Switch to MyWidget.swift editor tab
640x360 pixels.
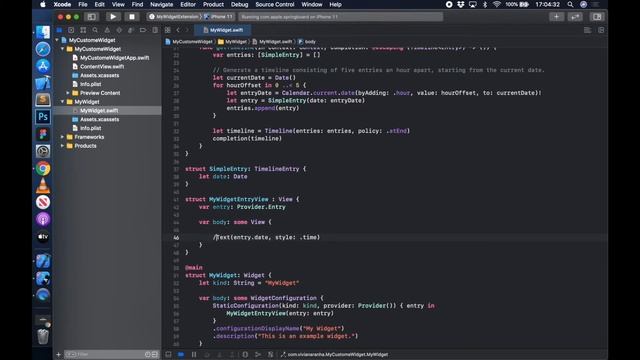[222, 30]
